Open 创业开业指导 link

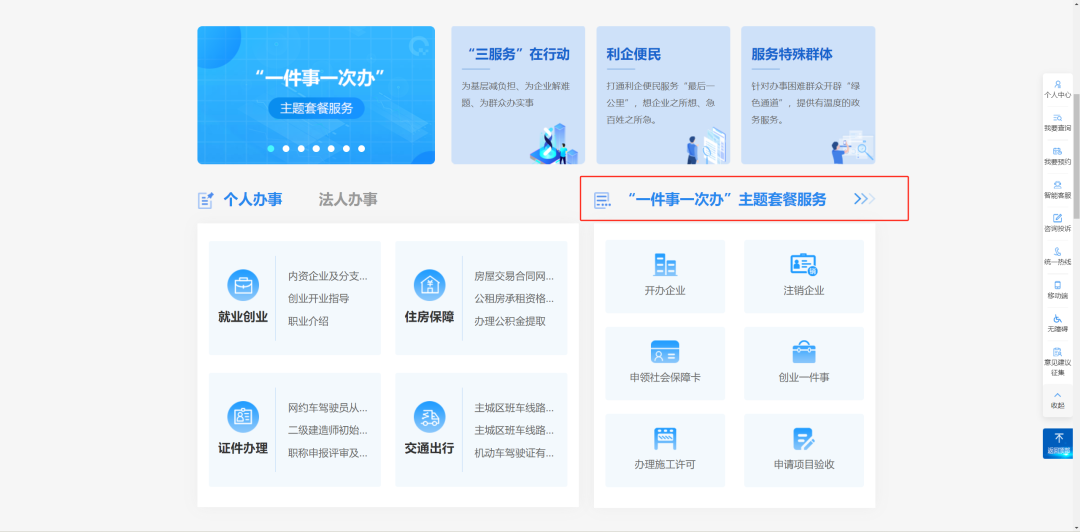tap(318, 298)
